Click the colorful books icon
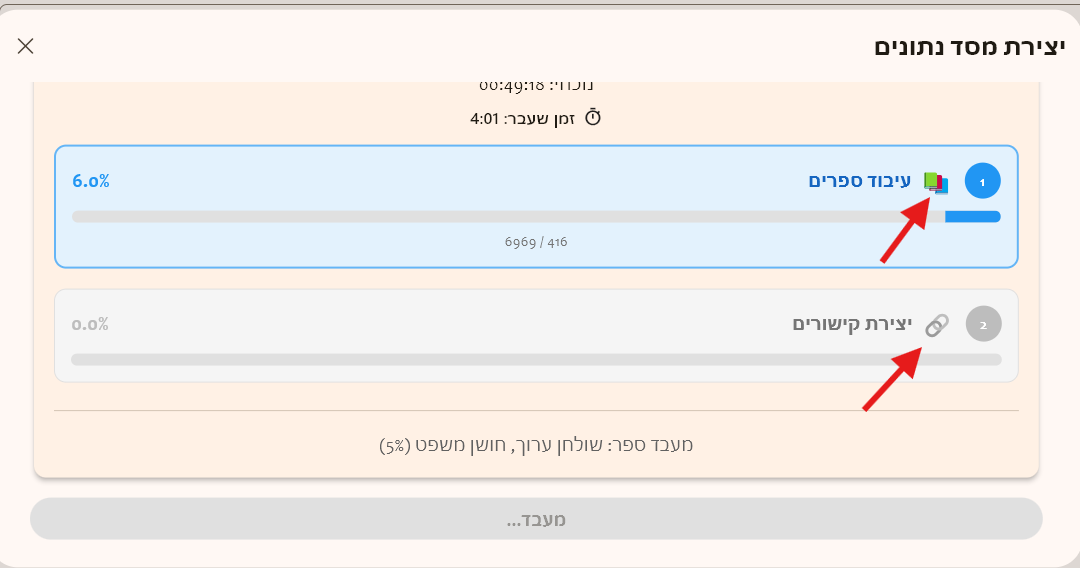The width and height of the screenshot is (1080, 568). (x=935, y=182)
